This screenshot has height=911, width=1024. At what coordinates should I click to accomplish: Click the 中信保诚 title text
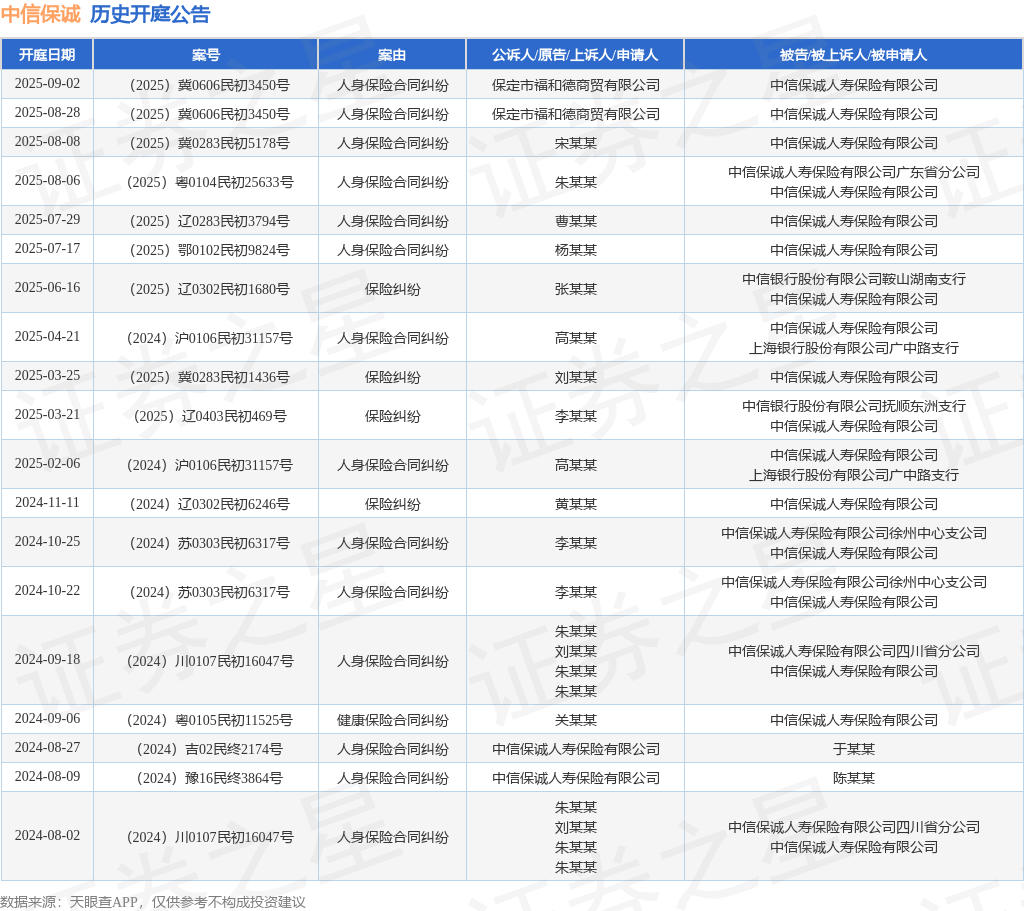pos(40,14)
